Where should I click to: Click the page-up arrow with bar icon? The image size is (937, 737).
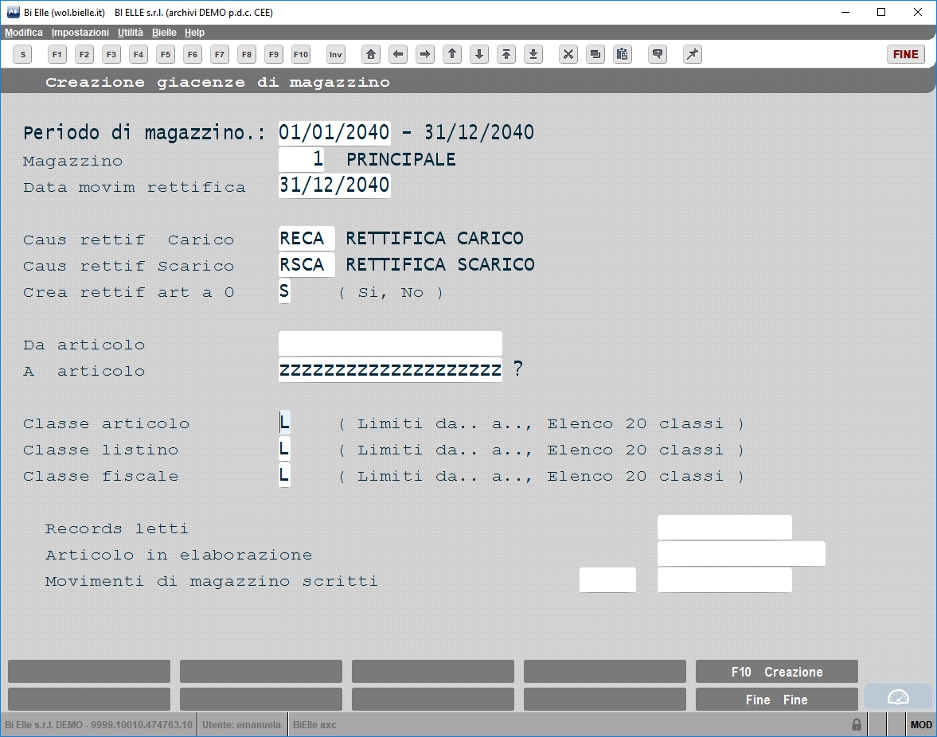click(x=506, y=54)
